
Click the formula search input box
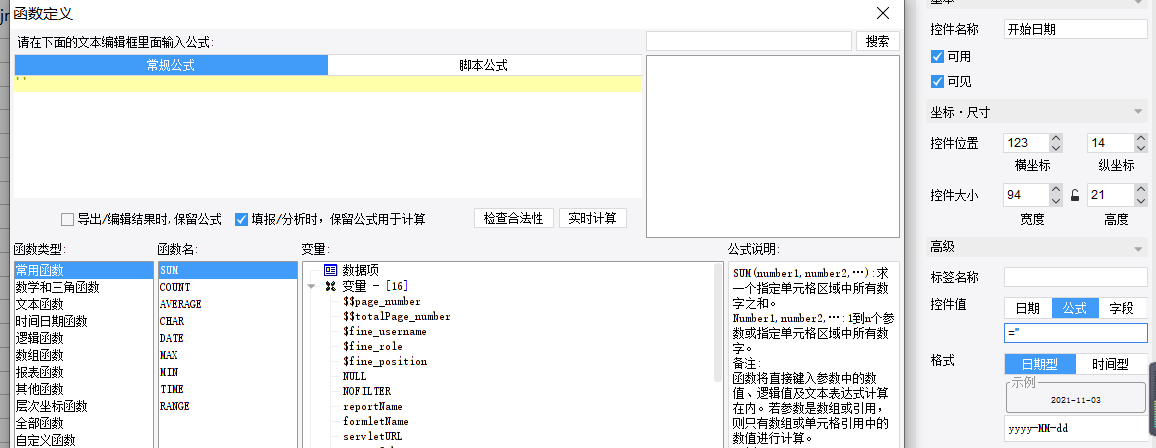[748, 41]
